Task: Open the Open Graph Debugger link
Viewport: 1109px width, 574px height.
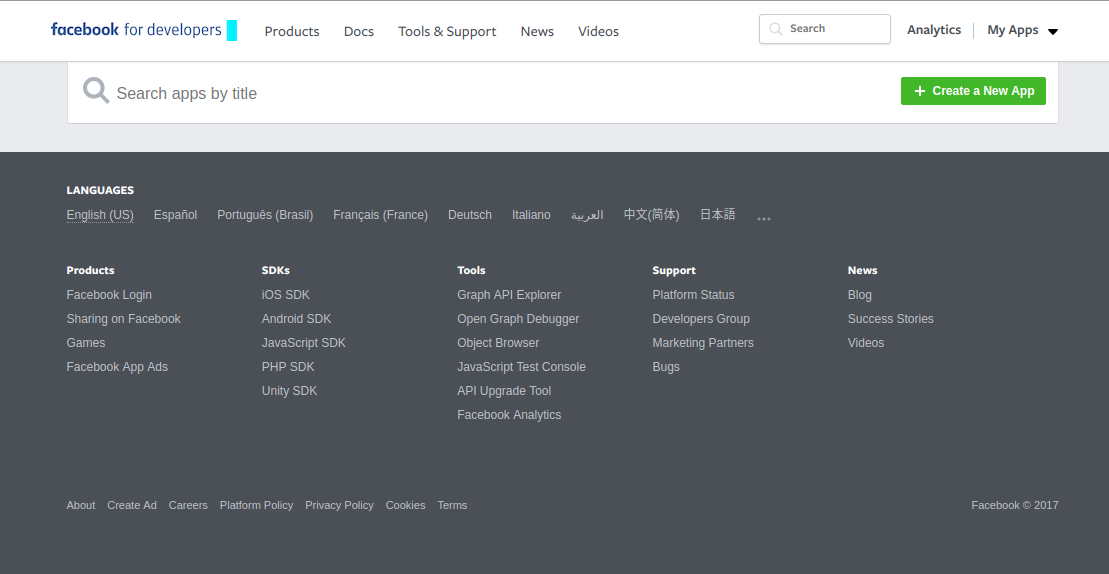Action: click(518, 319)
